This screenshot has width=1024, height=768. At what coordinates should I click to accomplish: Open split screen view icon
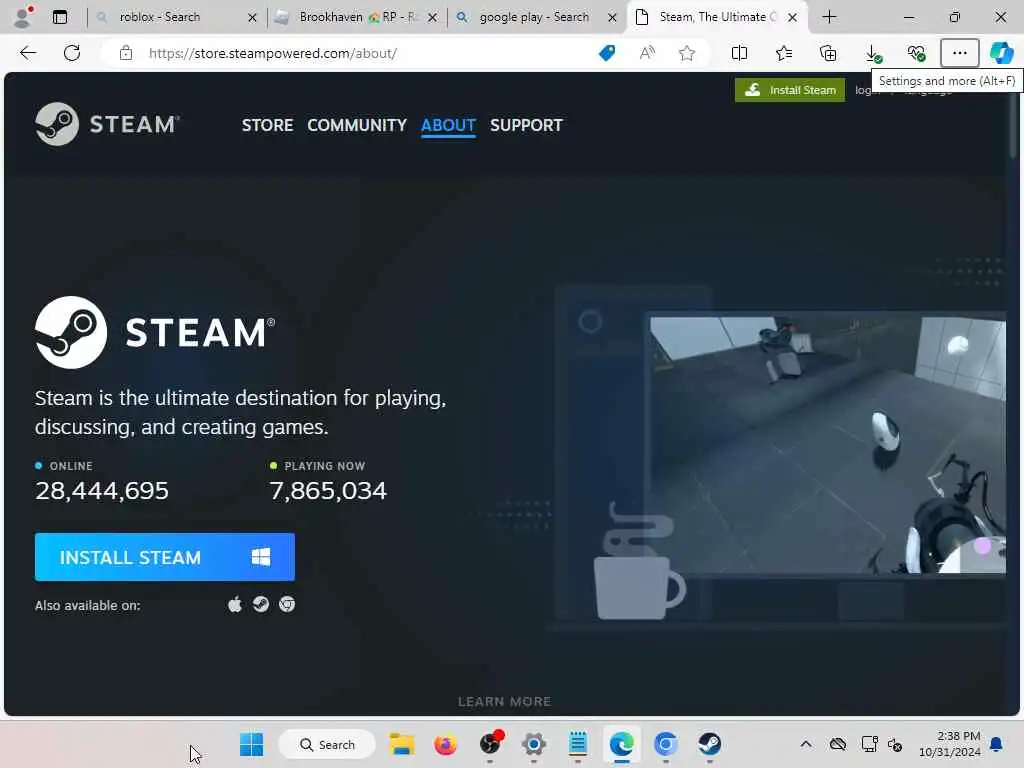pos(739,53)
